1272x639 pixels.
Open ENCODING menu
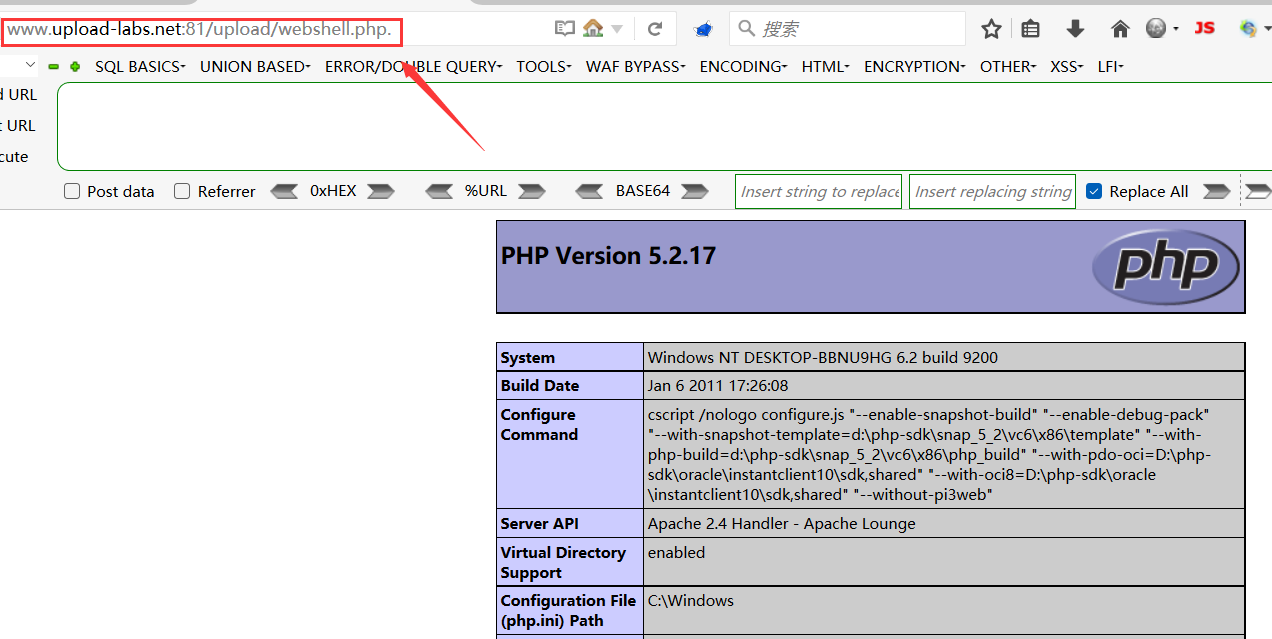pyautogui.click(x=743, y=67)
